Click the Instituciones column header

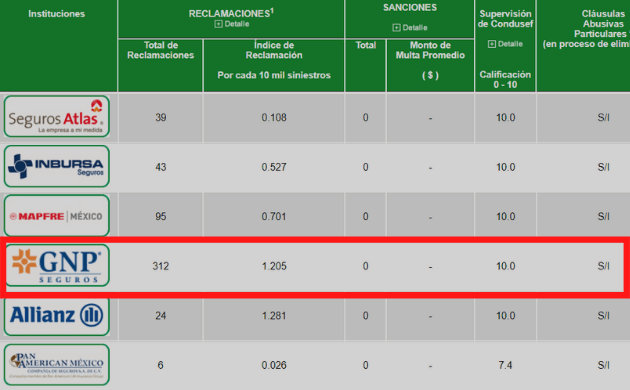[57, 14]
